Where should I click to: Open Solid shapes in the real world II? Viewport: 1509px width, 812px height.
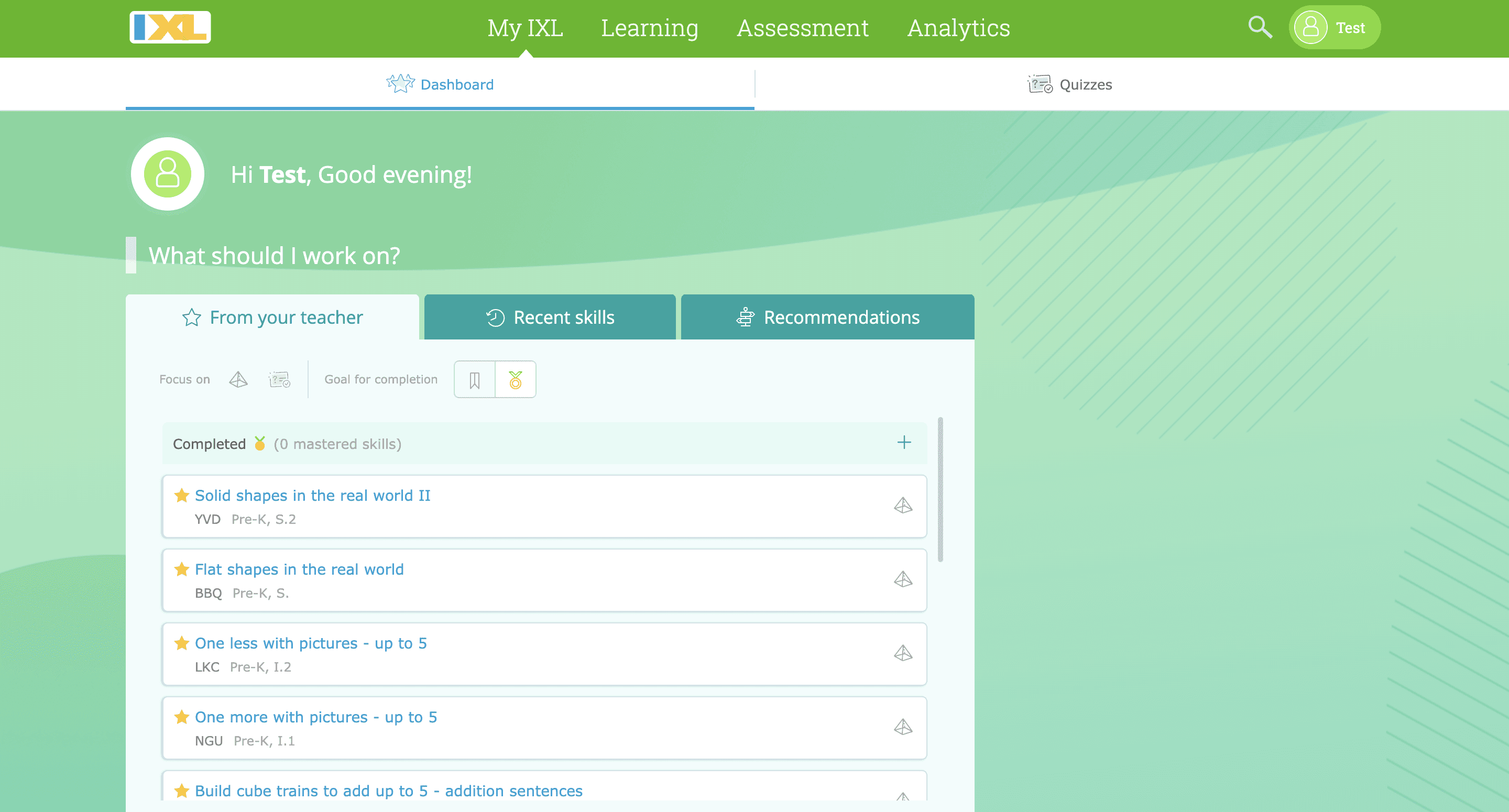point(313,496)
